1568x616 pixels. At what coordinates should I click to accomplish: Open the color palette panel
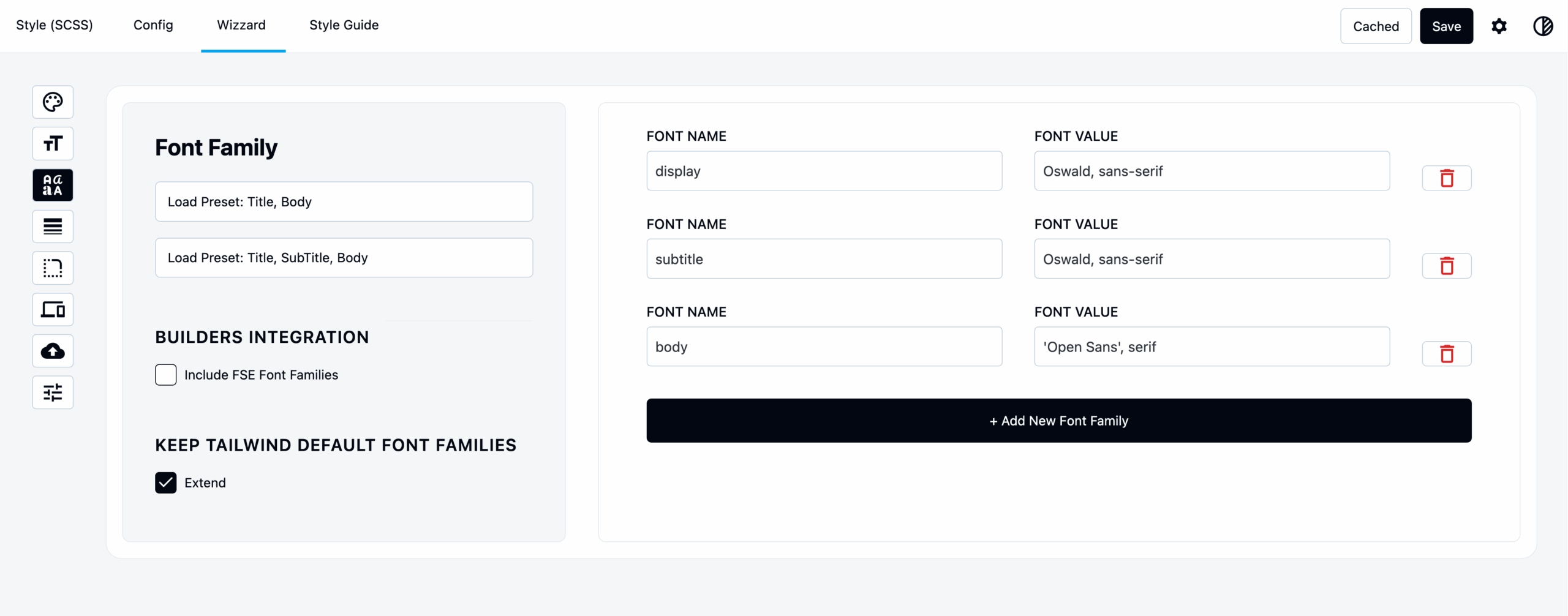(53, 102)
